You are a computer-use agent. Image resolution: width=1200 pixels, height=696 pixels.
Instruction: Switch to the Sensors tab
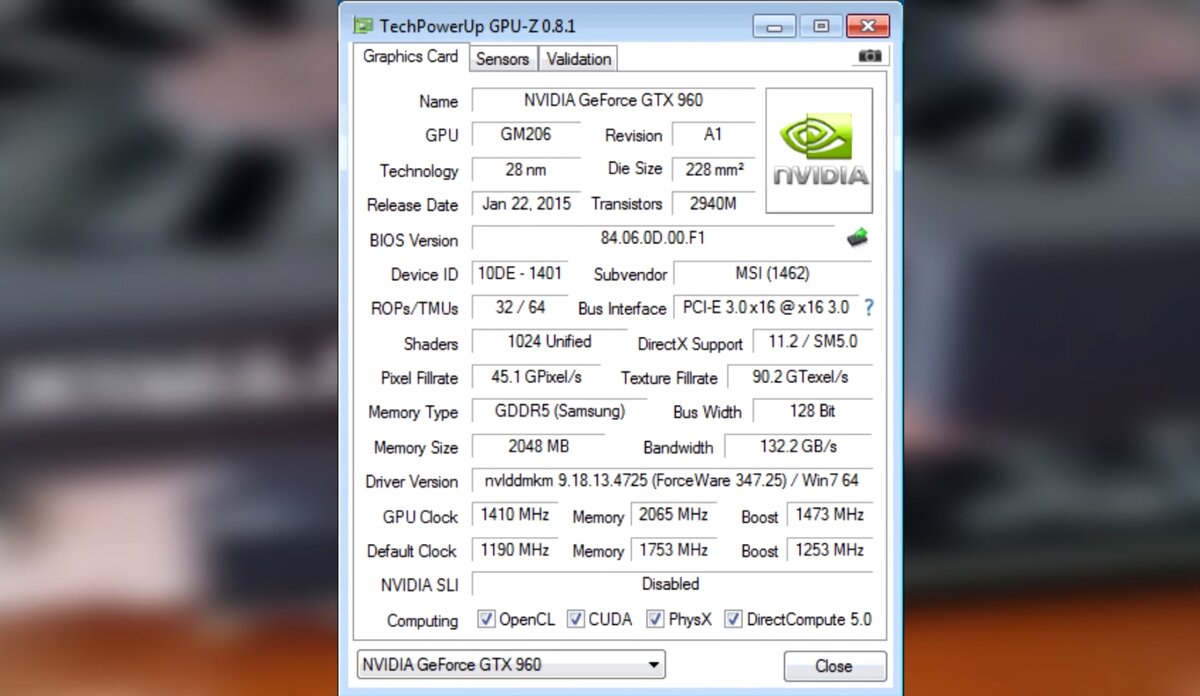(x=502, y=59)
